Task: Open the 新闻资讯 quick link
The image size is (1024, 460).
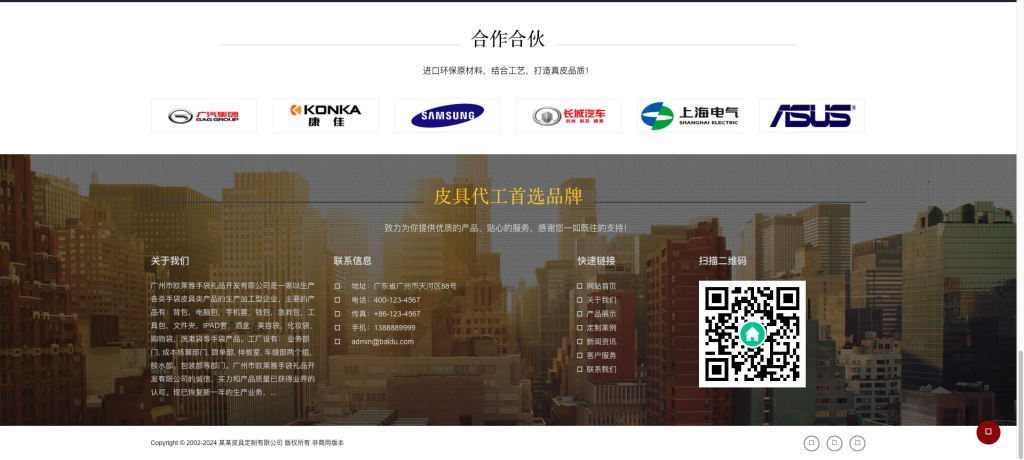Action: click(x=601, y=341)
